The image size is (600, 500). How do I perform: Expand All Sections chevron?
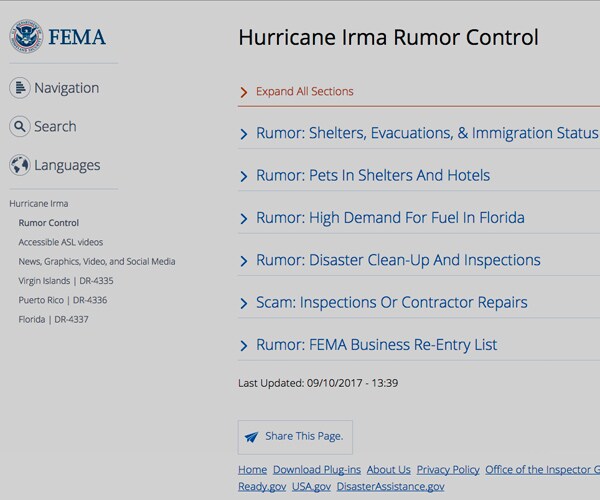244,92
